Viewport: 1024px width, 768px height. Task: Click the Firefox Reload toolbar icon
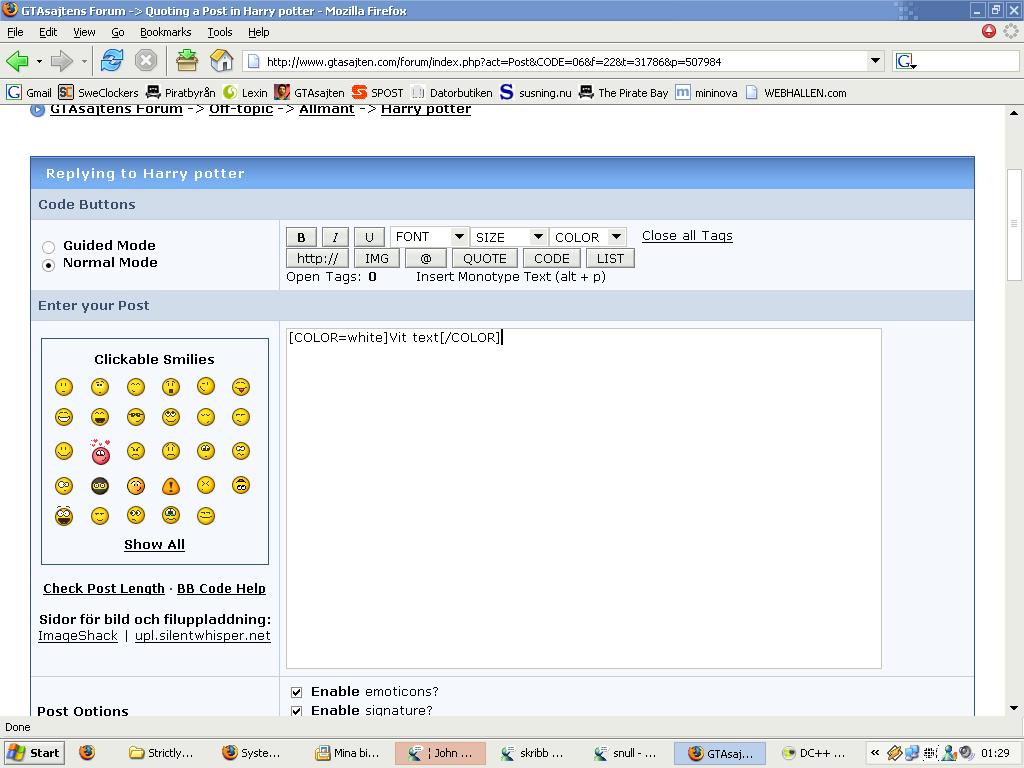[x=111, y=61]
